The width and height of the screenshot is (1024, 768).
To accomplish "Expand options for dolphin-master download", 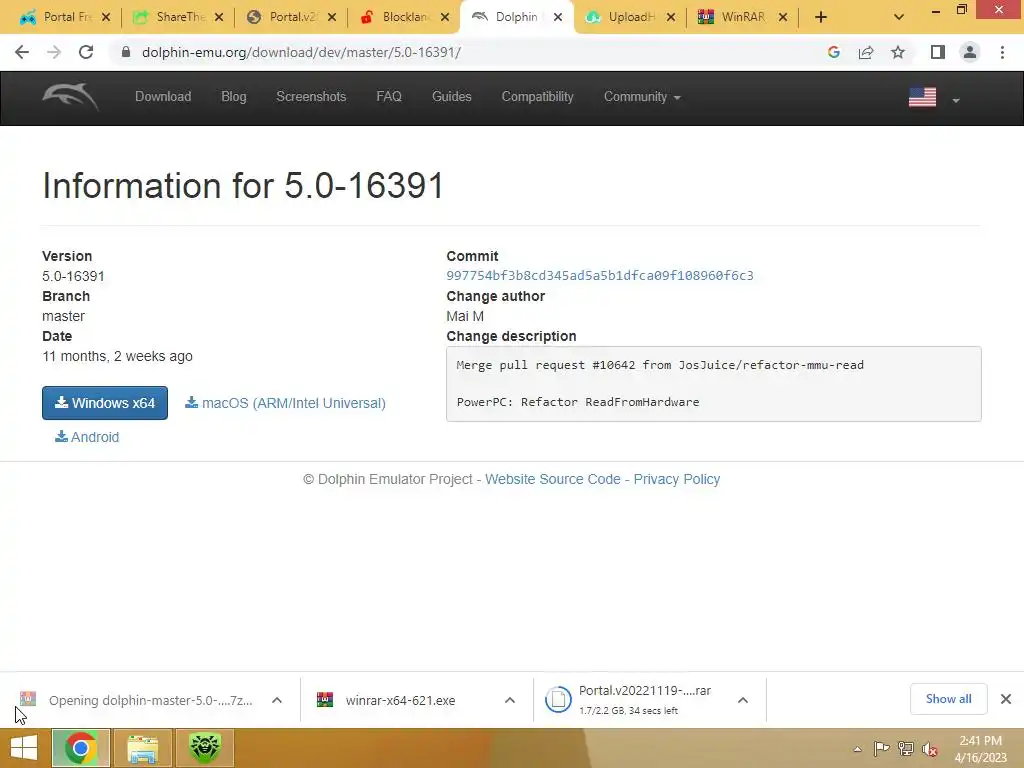I will [x=277, y=700].
